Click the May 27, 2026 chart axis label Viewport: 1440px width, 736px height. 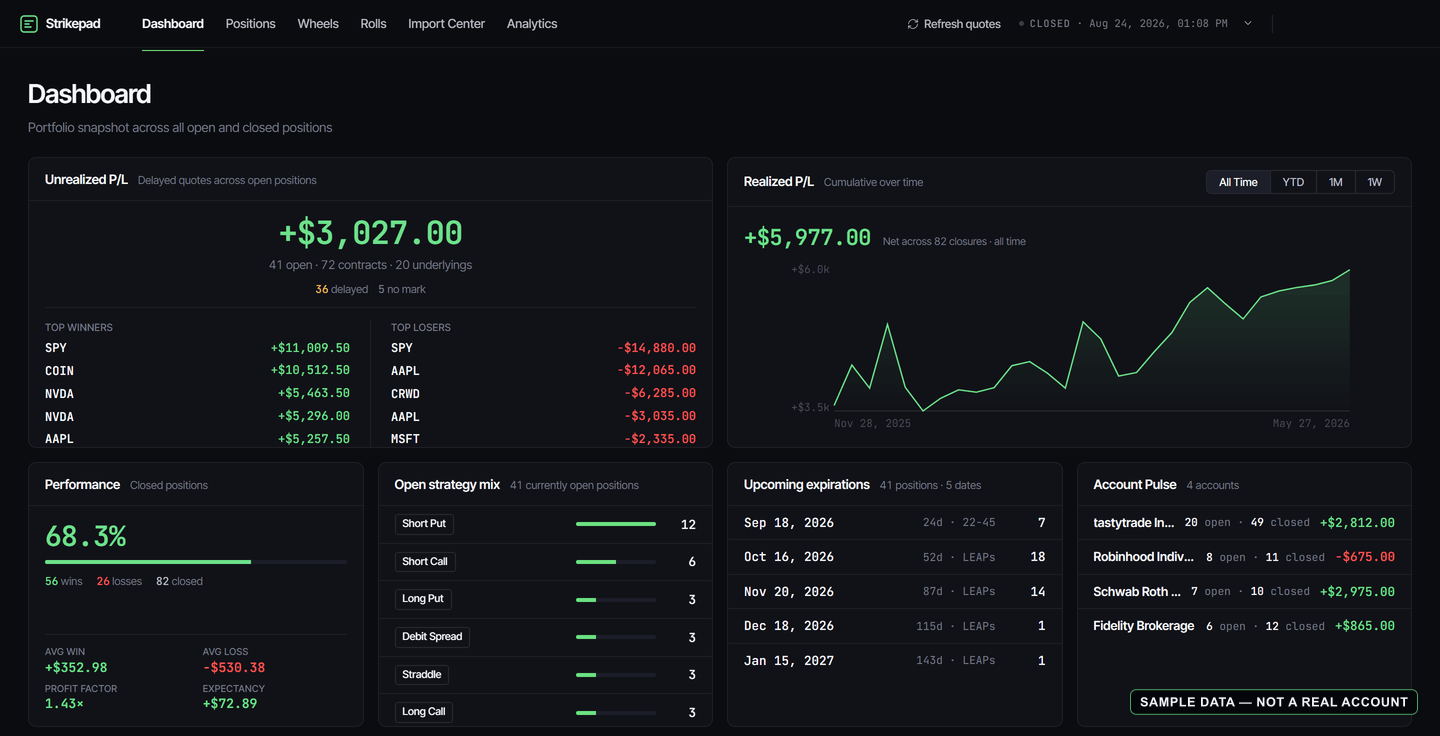coord(1311,424)
